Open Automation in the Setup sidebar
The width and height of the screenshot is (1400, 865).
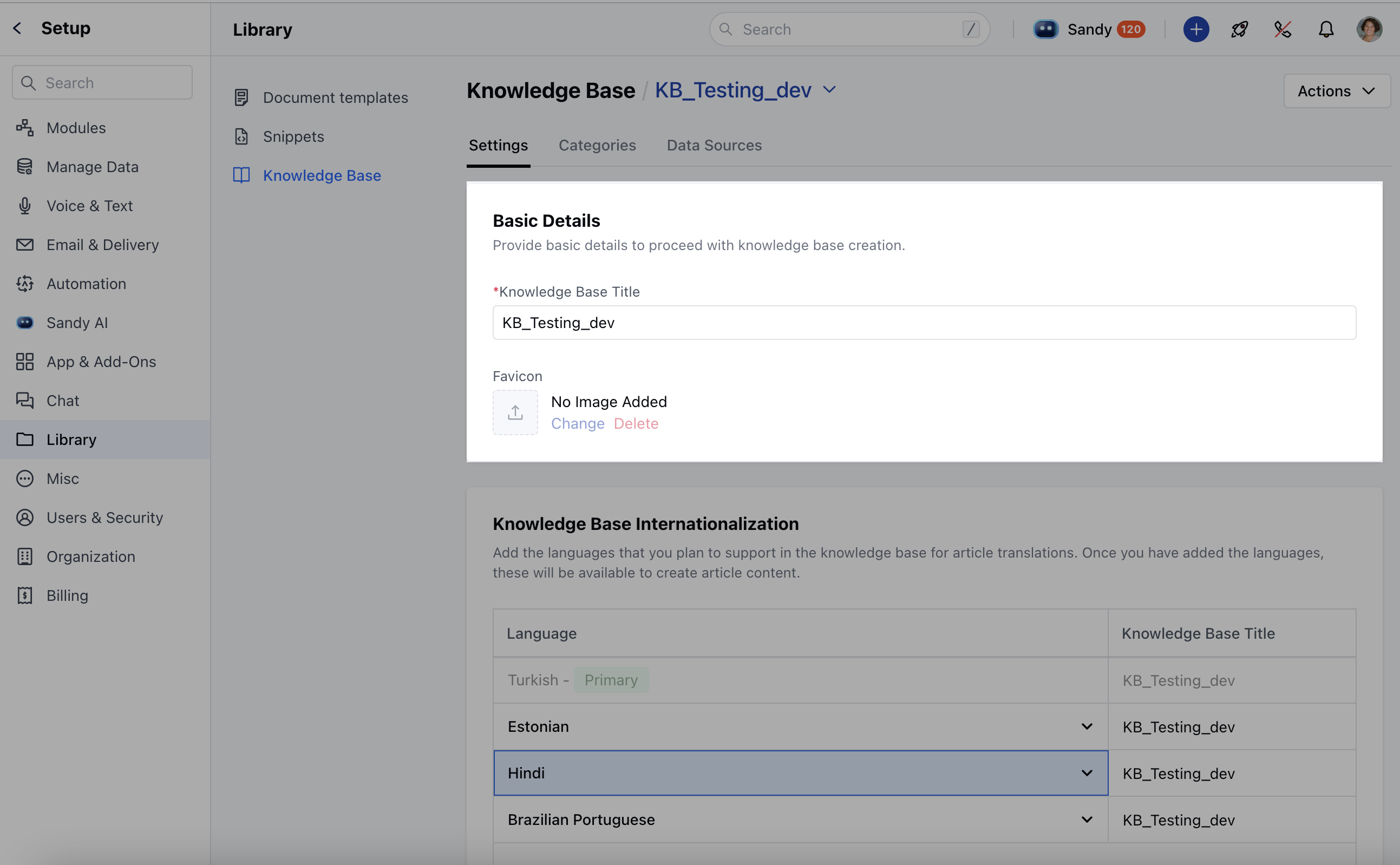[x=86, y=284]
